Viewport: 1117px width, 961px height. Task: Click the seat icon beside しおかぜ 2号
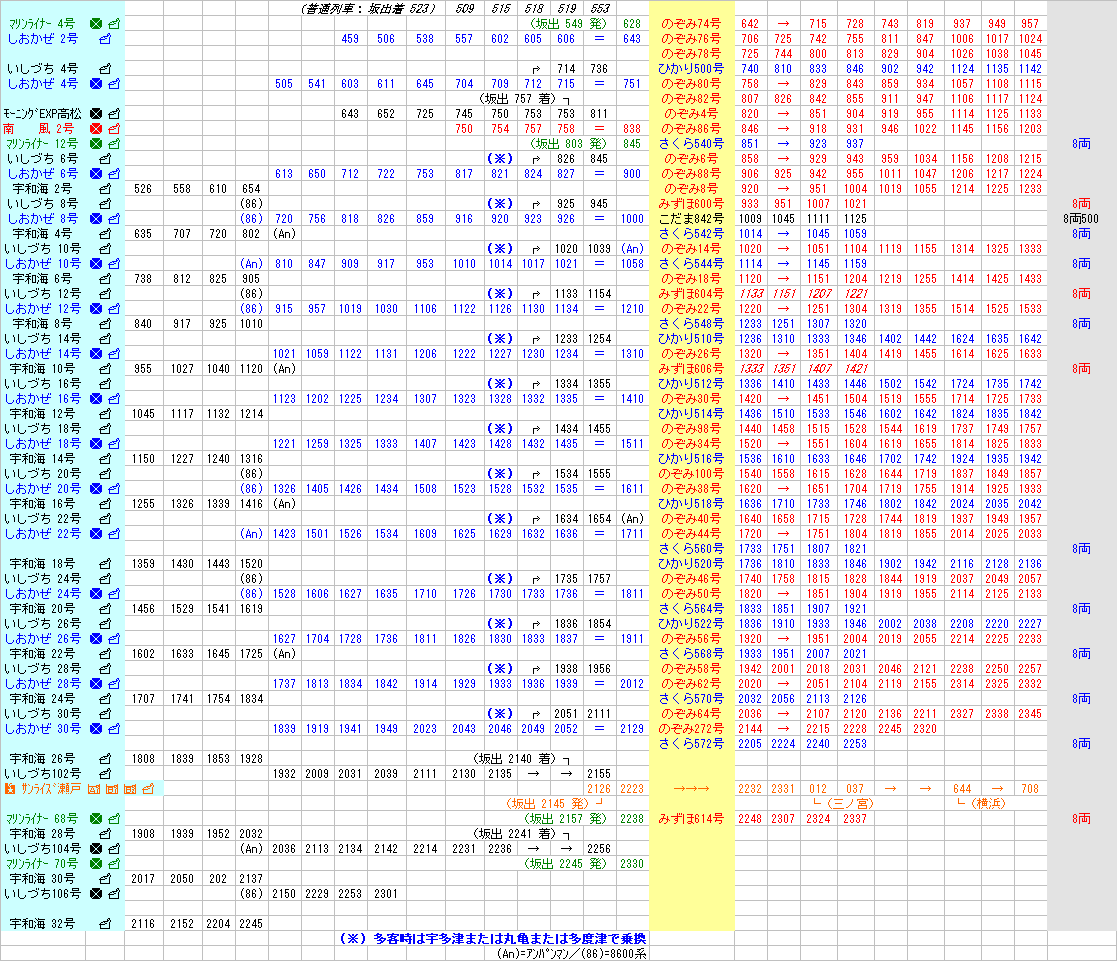point(105,38)
